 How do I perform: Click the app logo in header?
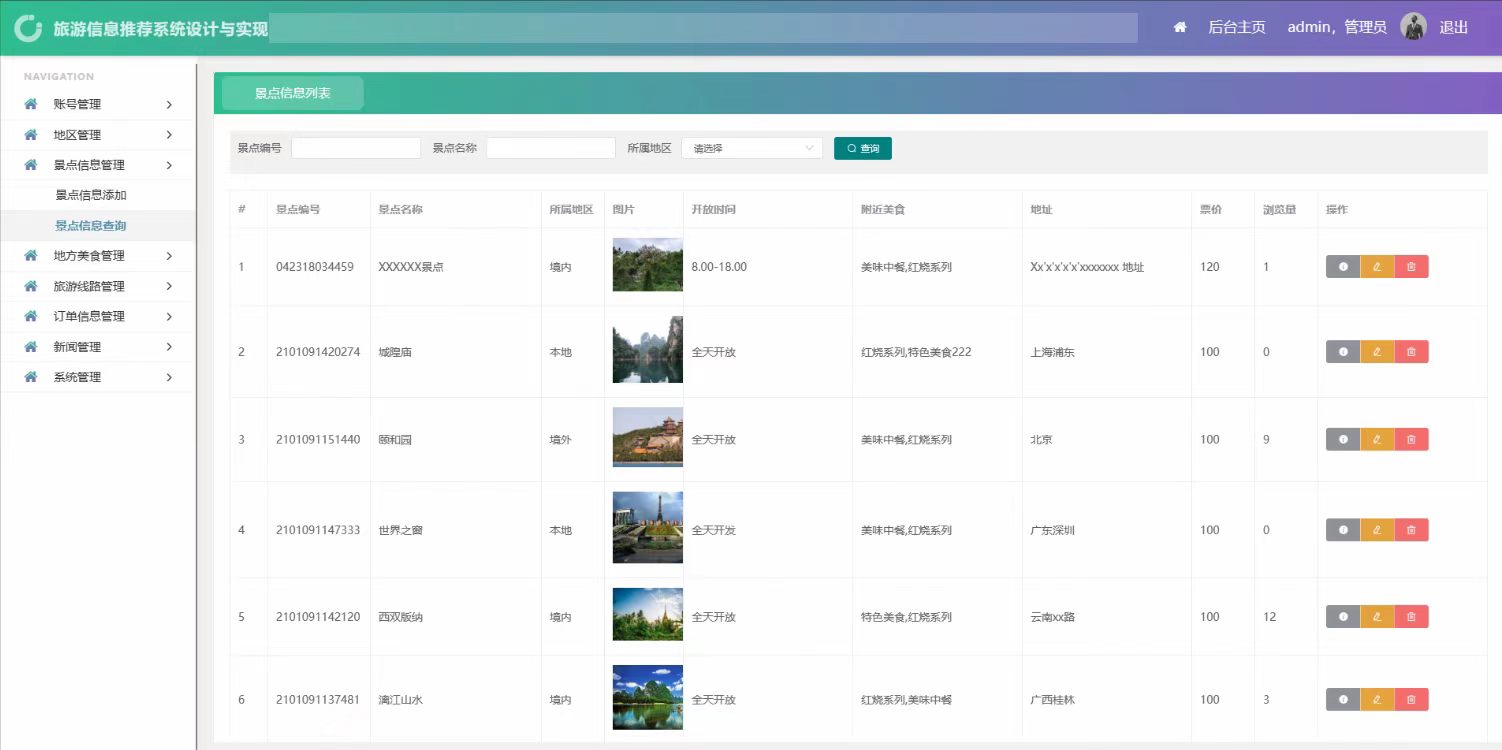[x=28, y=28]
